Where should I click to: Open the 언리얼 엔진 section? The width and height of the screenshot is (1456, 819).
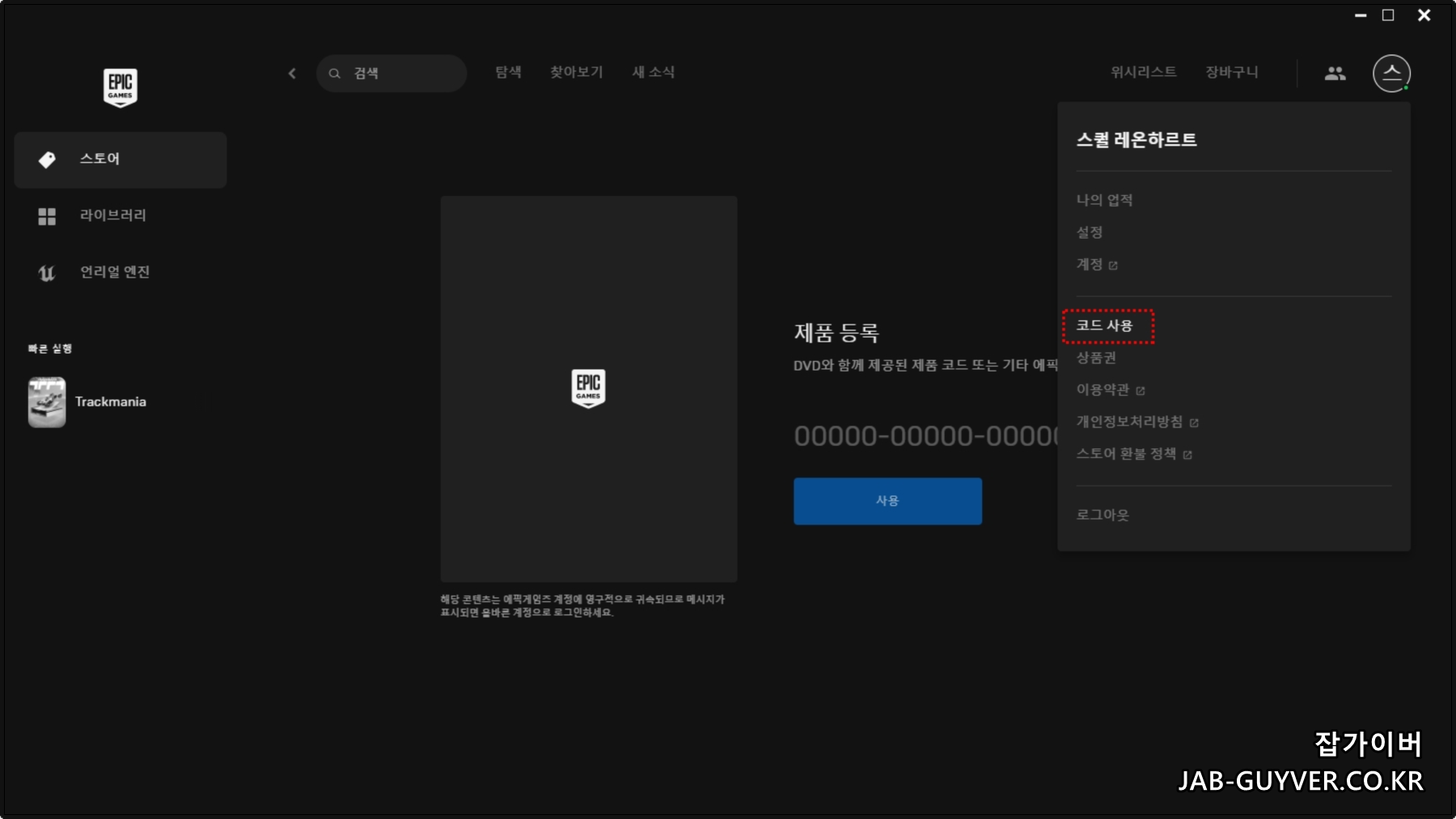121,273
